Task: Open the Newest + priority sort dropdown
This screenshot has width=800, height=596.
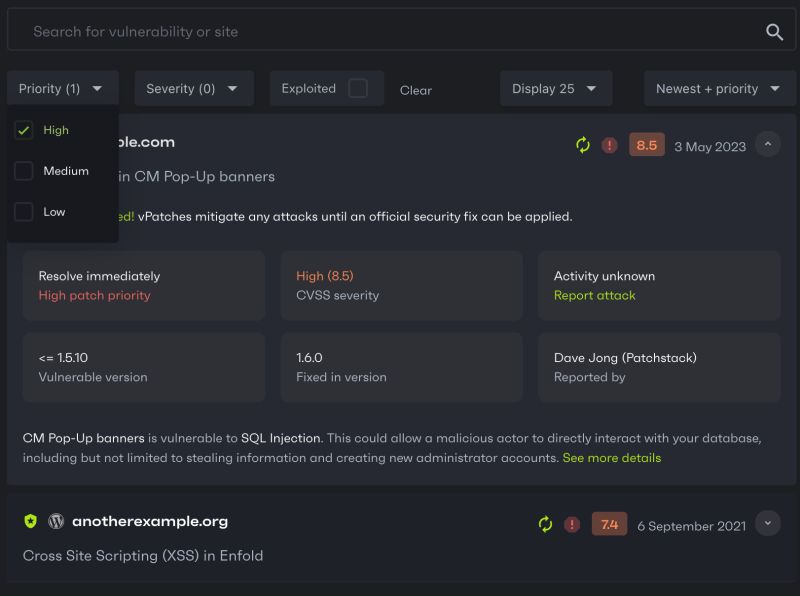Action: point(719,88)
